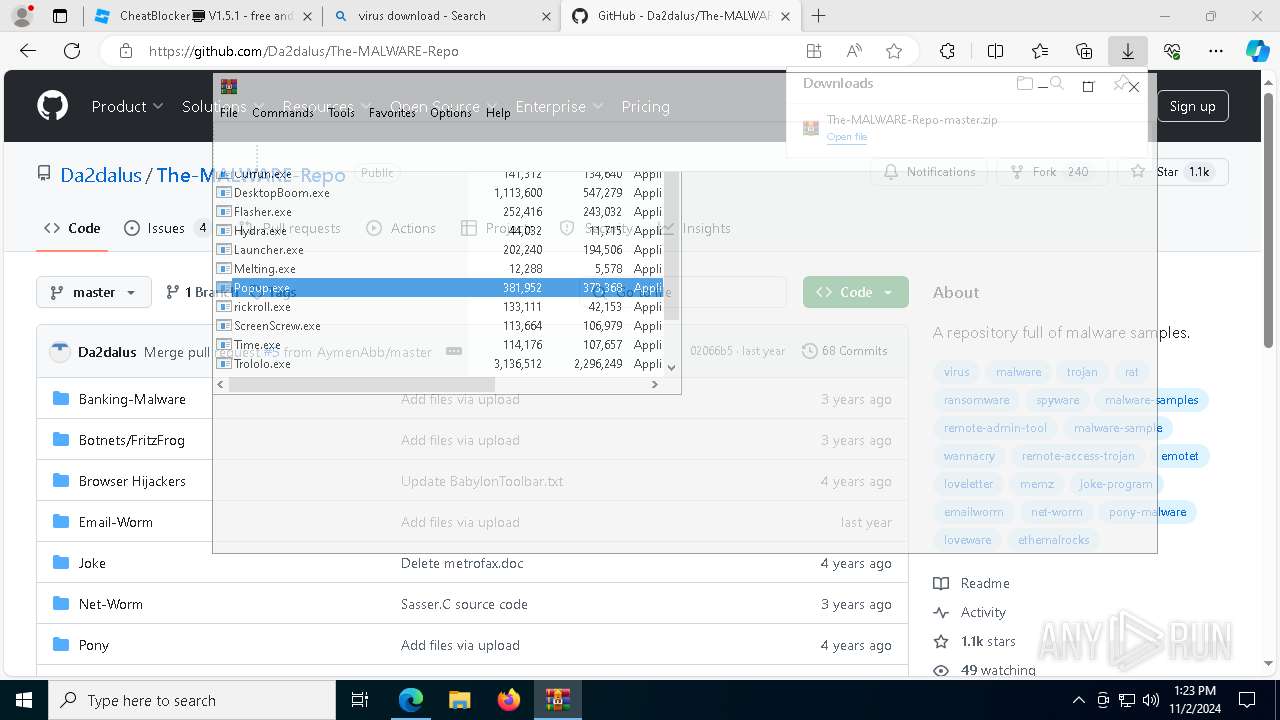Add this page to favorites star
The width and height of the screenshot is (1280, 720).
894,51
